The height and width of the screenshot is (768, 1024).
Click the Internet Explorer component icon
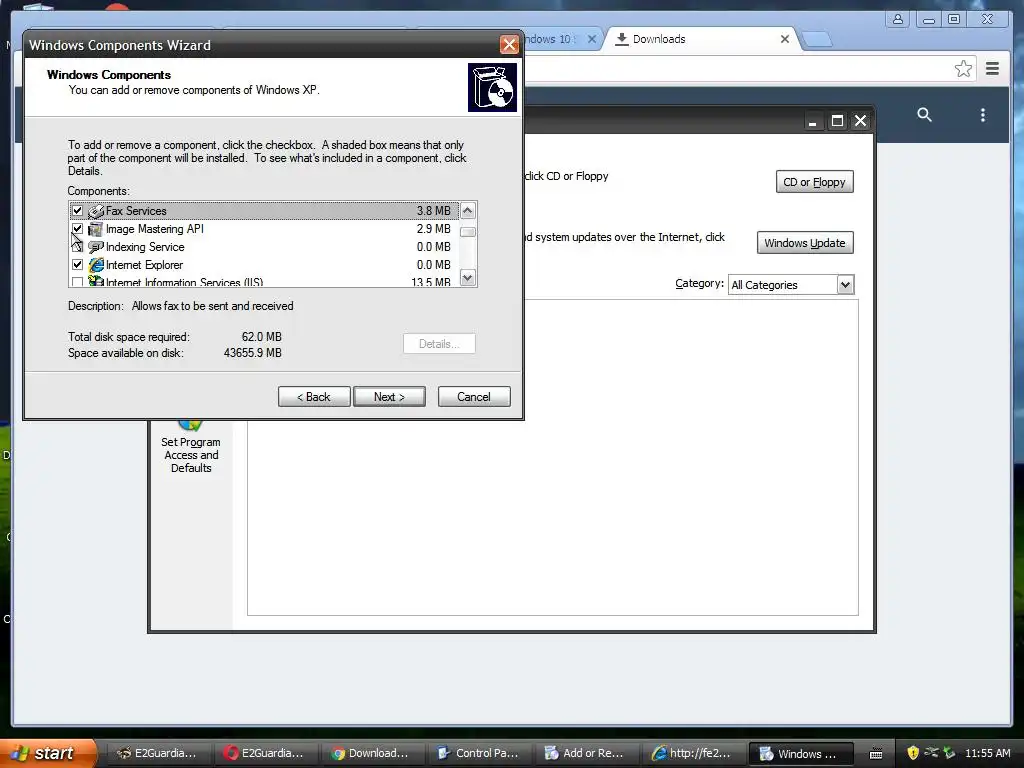pyautogui.click(x=96, y=264)
